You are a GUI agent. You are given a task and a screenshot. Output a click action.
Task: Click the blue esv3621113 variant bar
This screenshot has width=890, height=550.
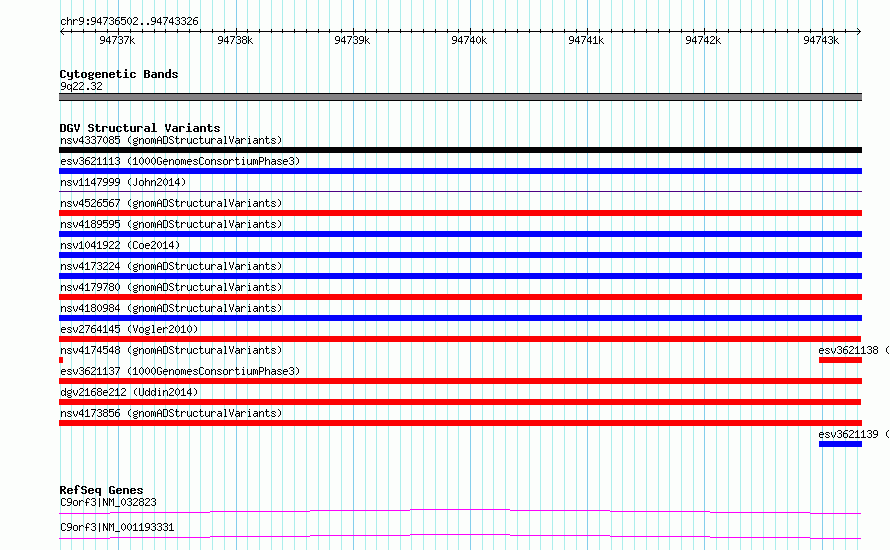(x=460, y=171)
